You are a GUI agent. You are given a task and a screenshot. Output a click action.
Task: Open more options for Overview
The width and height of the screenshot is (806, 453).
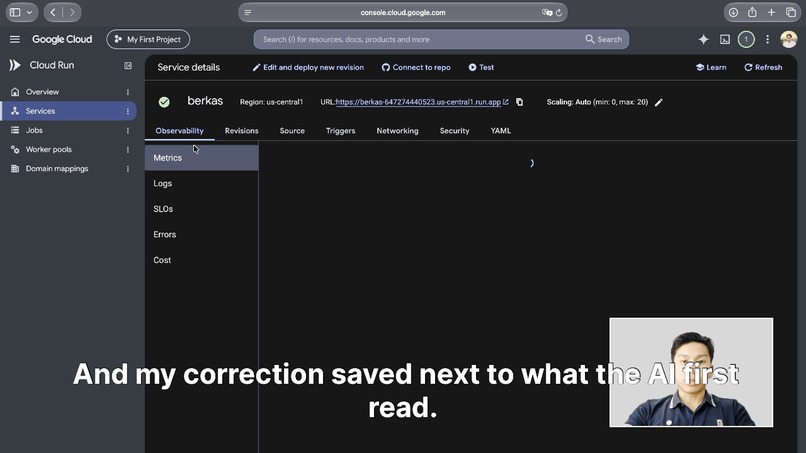coord(128,92)
